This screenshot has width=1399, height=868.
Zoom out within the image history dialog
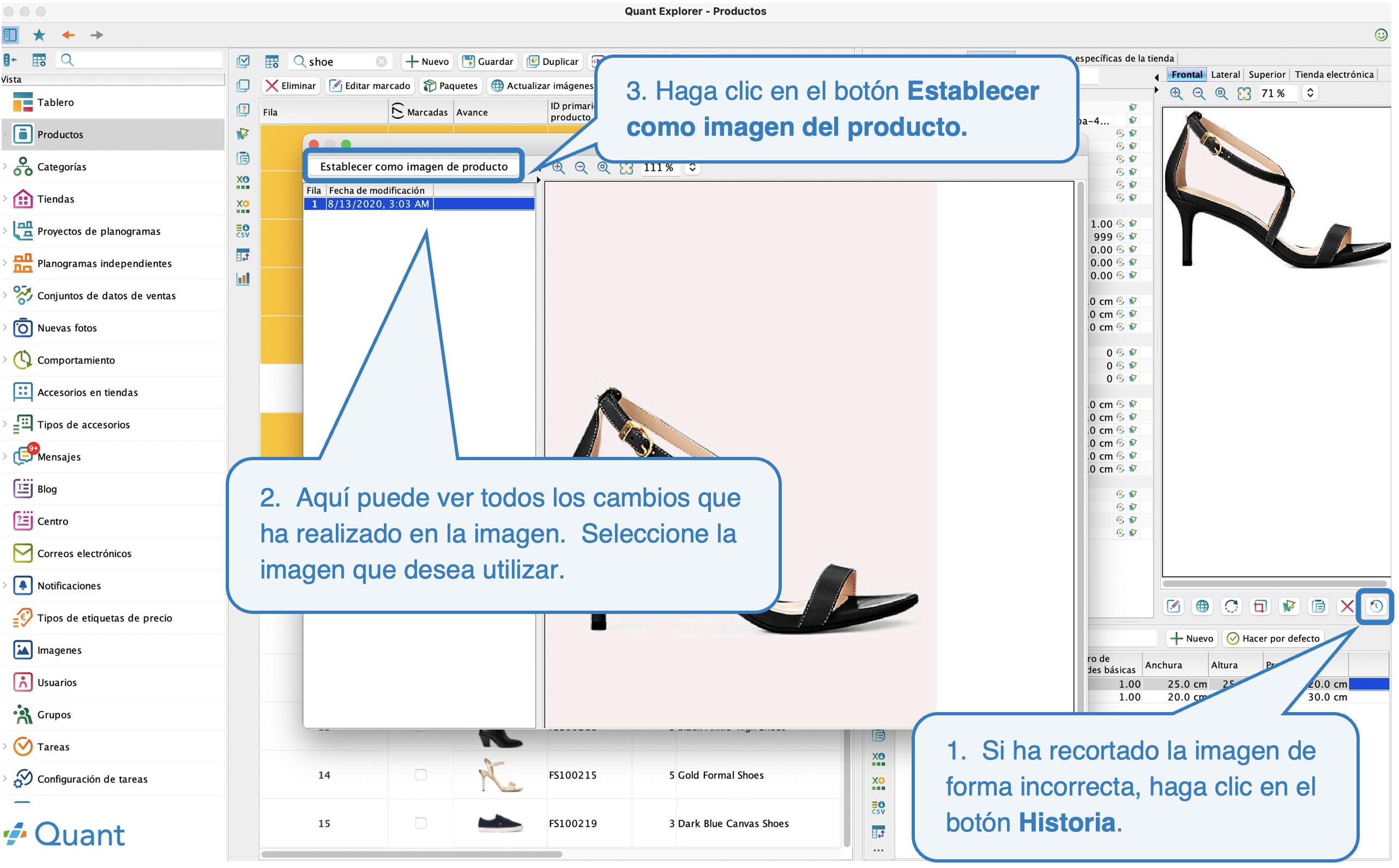click(x=581, y=167)
